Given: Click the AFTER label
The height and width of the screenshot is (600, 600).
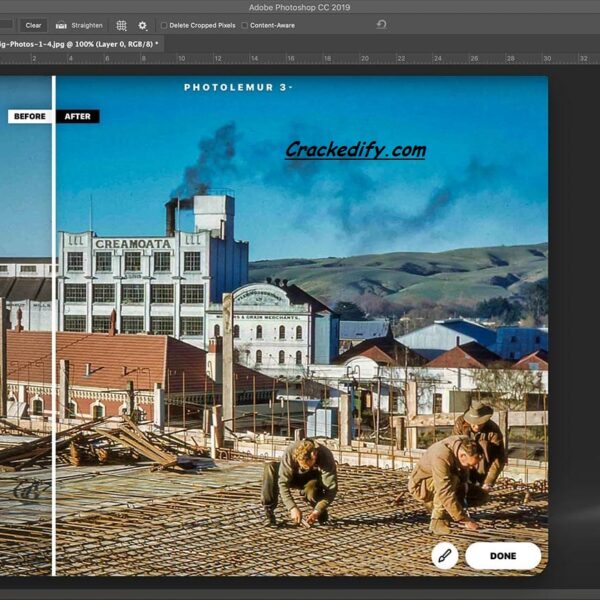Looking at the screenshot, I should (78, 116).
